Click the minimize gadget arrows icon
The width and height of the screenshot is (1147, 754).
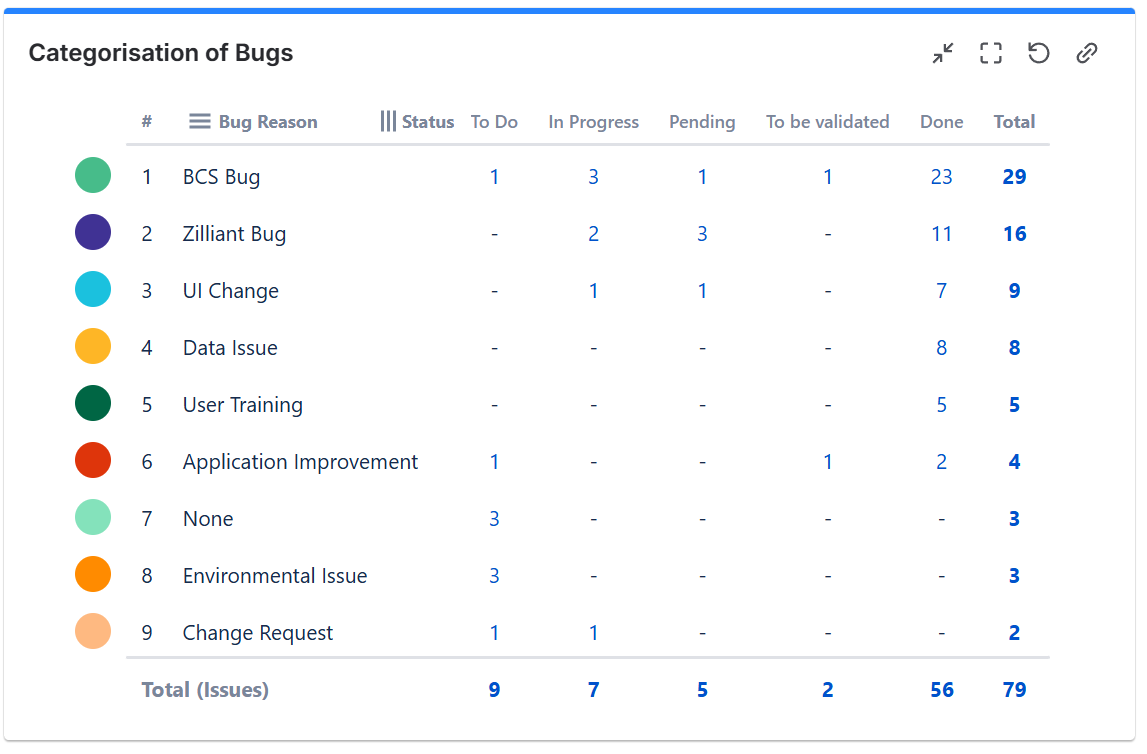(942, 54)
